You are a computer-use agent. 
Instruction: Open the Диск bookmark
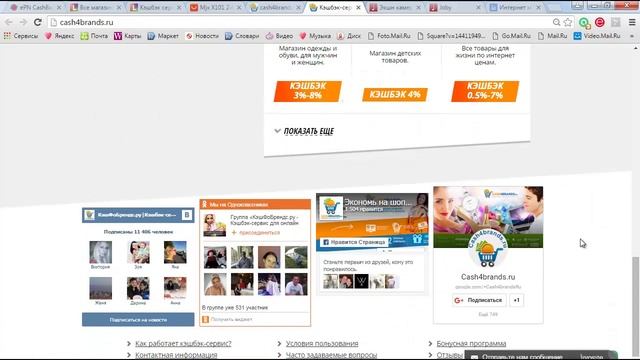[349, 36]
